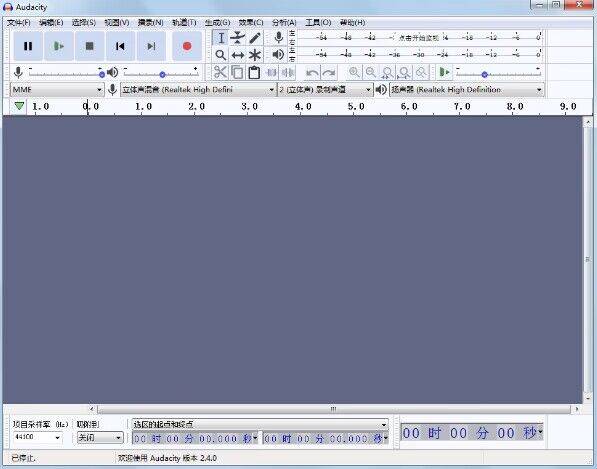Click the Stop button
Screen dimensions: 597x469
point(89,46)
